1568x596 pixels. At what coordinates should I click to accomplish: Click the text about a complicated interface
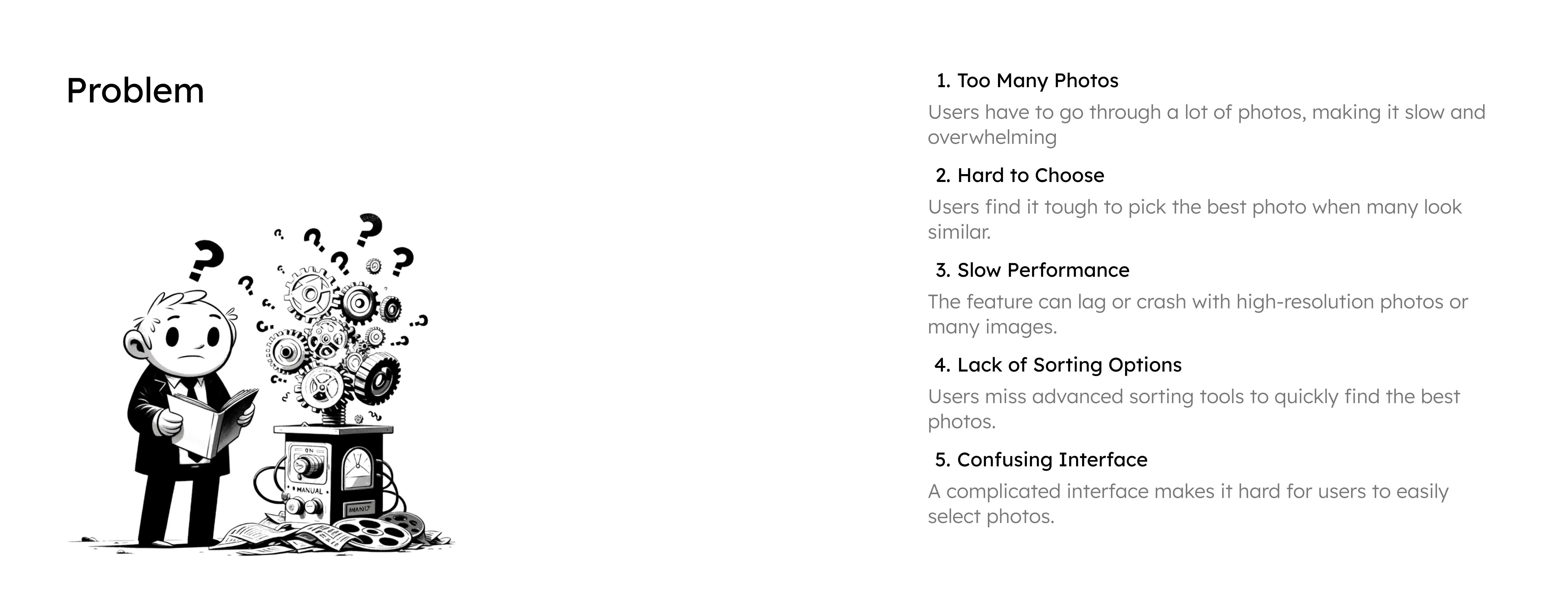pos(1187,503)
